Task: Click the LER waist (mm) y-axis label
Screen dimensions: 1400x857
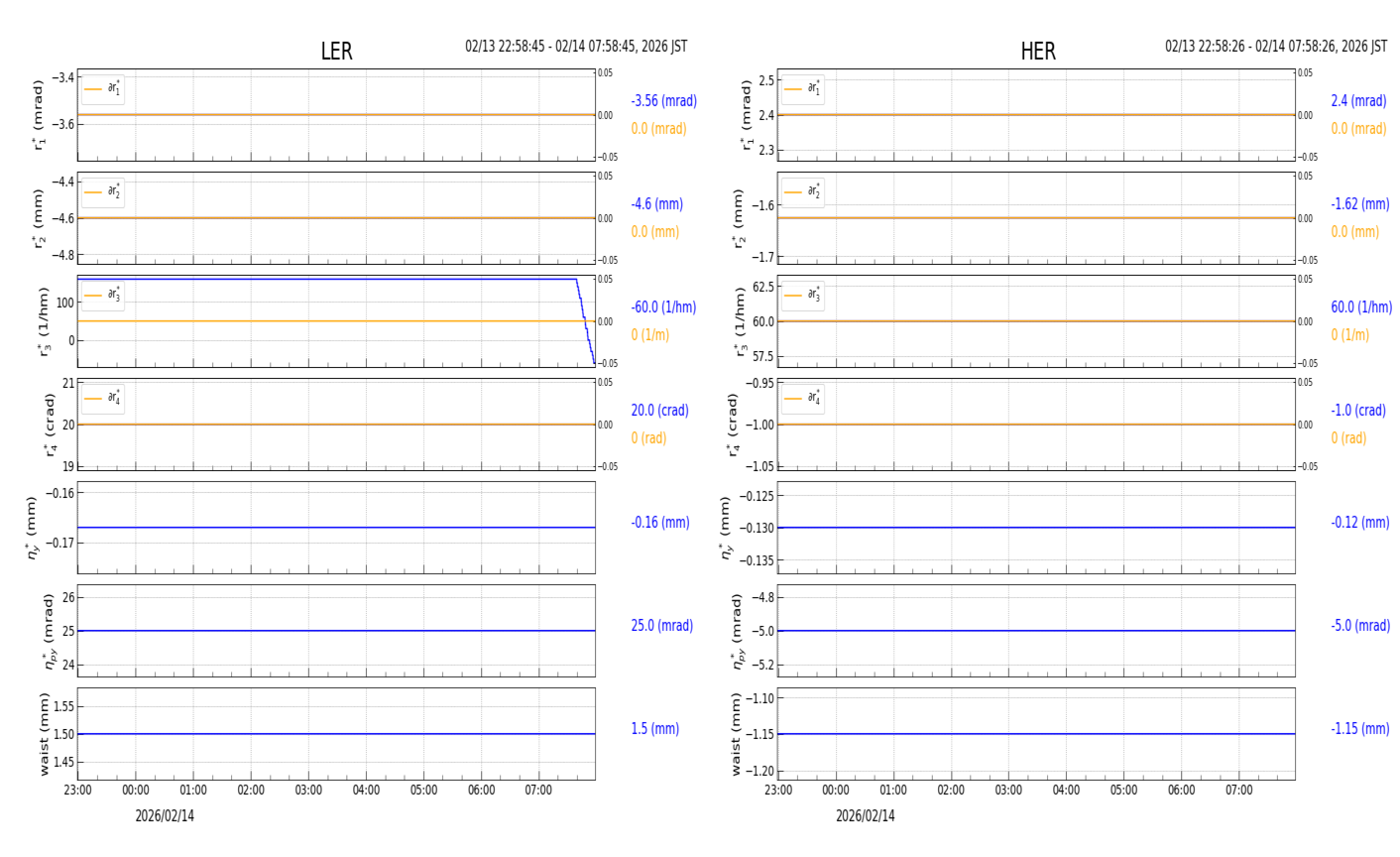Action: point(44,734)
